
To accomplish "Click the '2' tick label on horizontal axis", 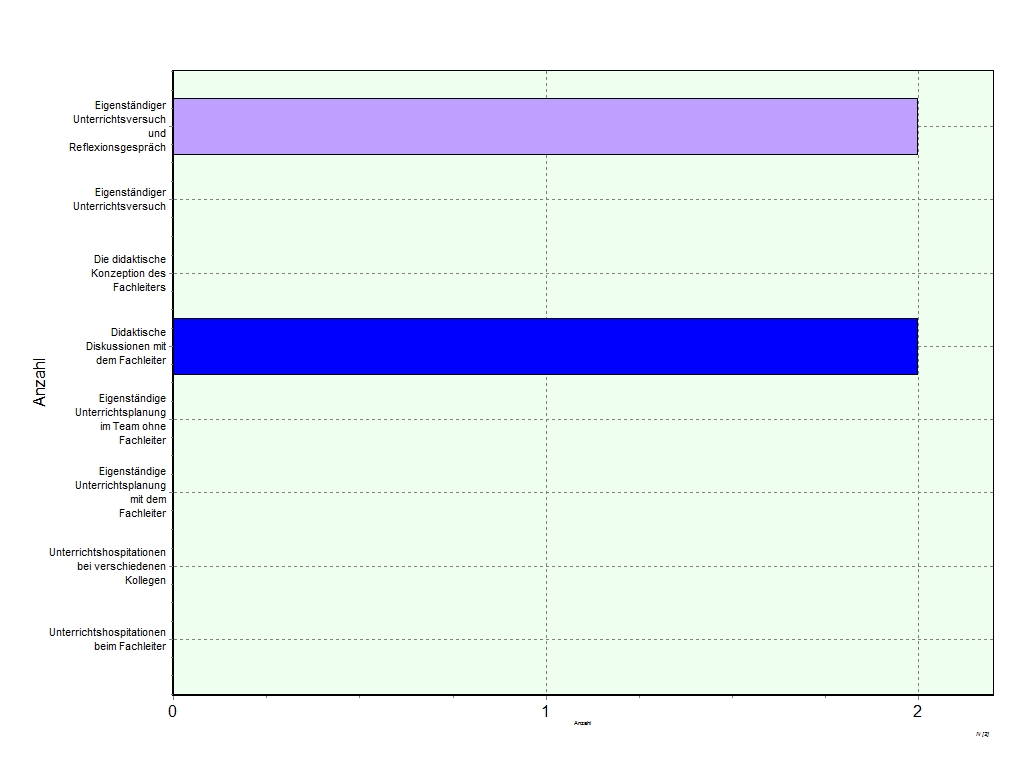I will click(918, 712).
